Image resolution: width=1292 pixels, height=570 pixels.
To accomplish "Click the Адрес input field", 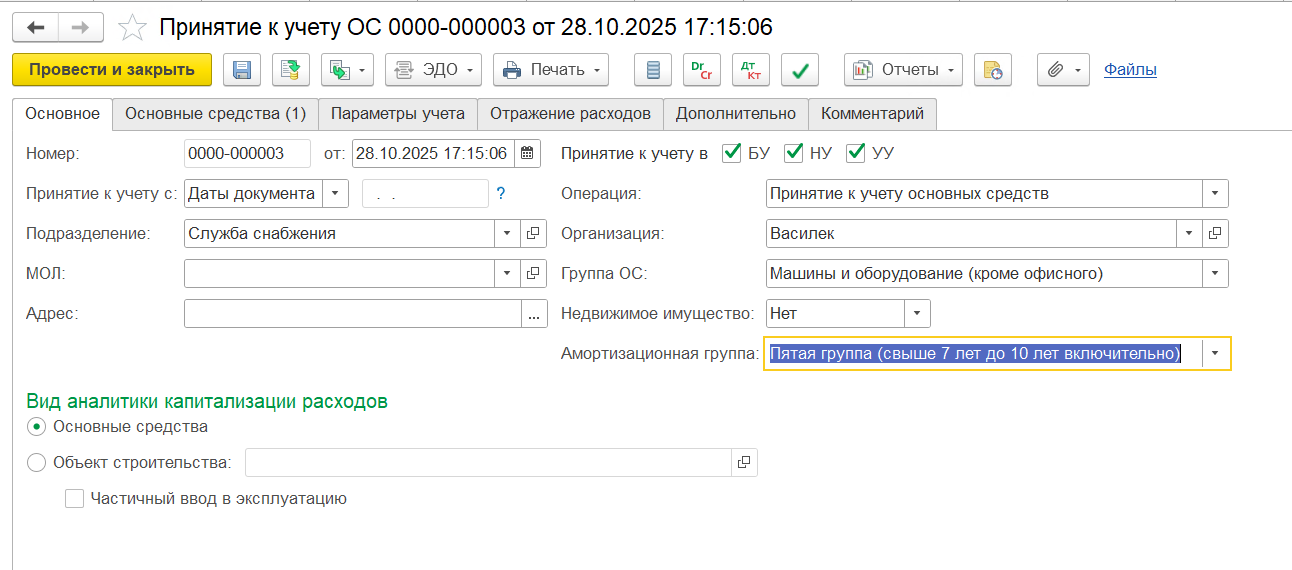I will coord(353,313).
